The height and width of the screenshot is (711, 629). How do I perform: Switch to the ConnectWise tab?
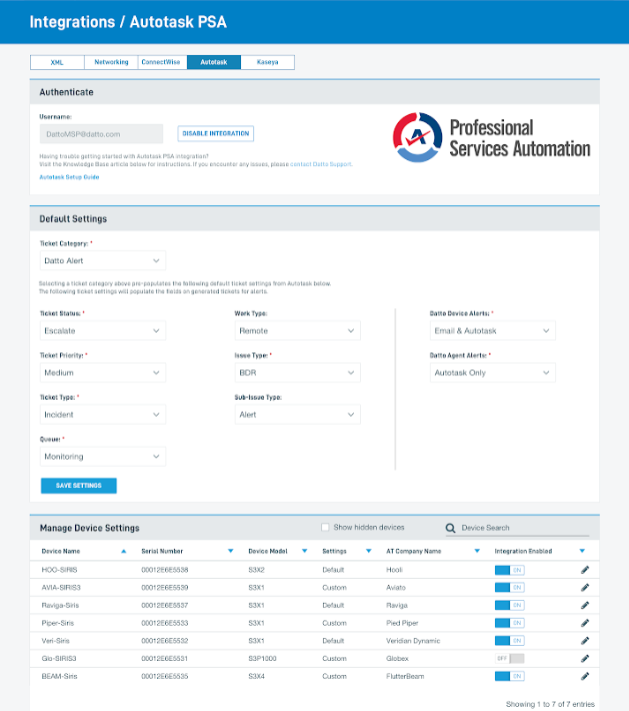(x=162, y=62)
